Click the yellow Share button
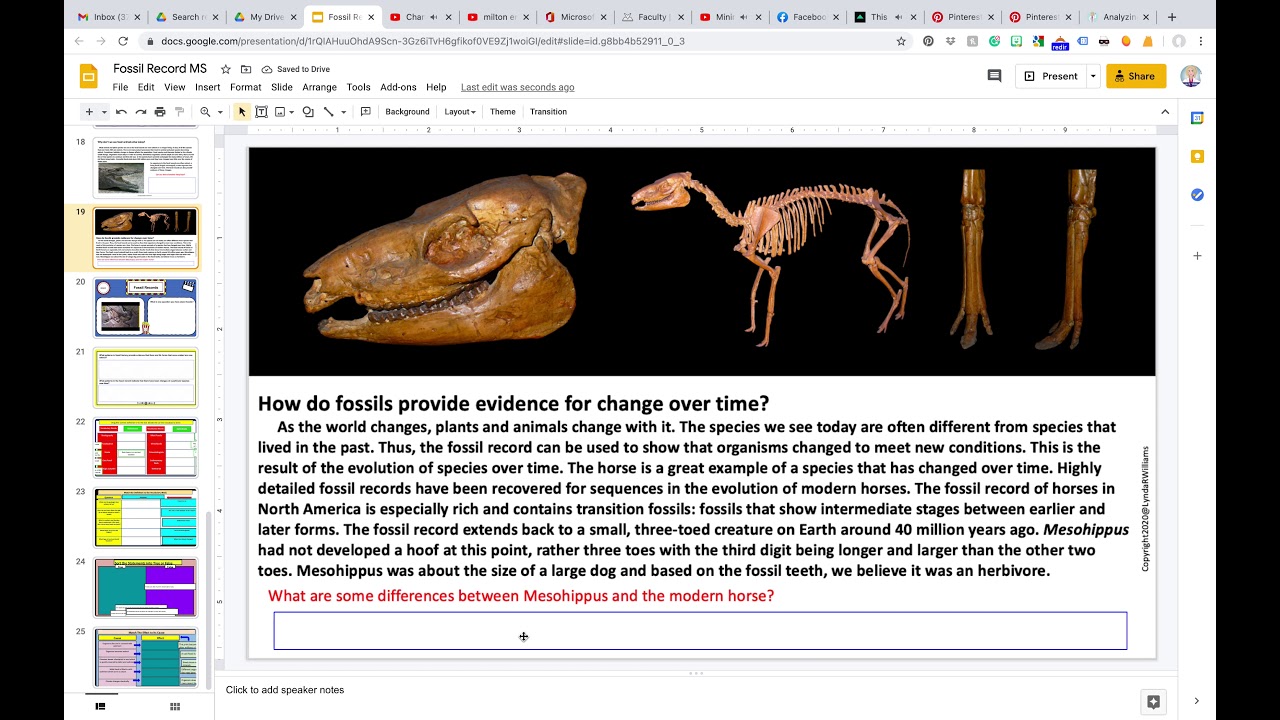The width and height of the screenshot is (1280, 720). 1135,75
